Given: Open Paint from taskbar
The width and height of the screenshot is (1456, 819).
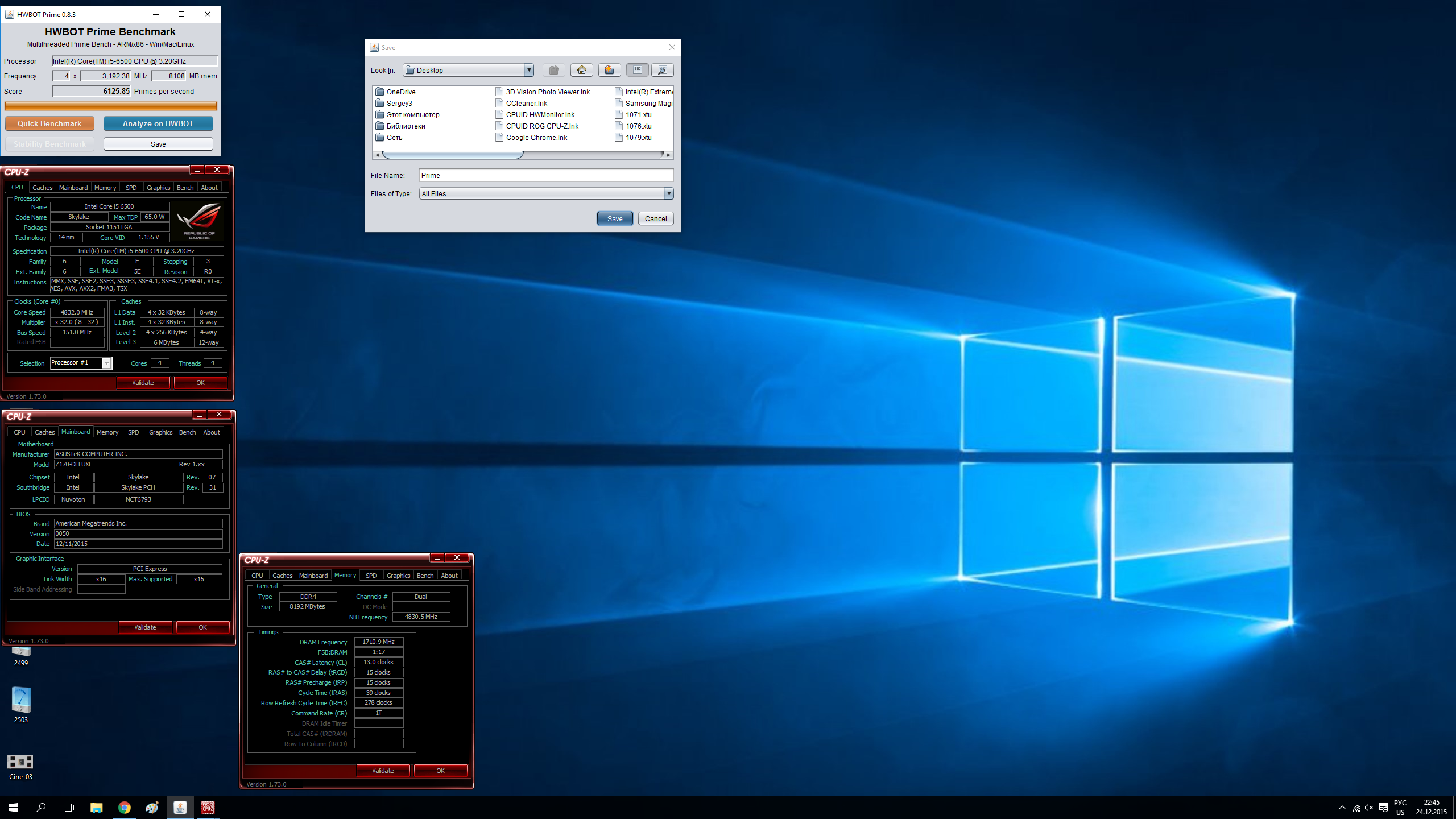Looking at the screenshot, I should tap(152, 808).
